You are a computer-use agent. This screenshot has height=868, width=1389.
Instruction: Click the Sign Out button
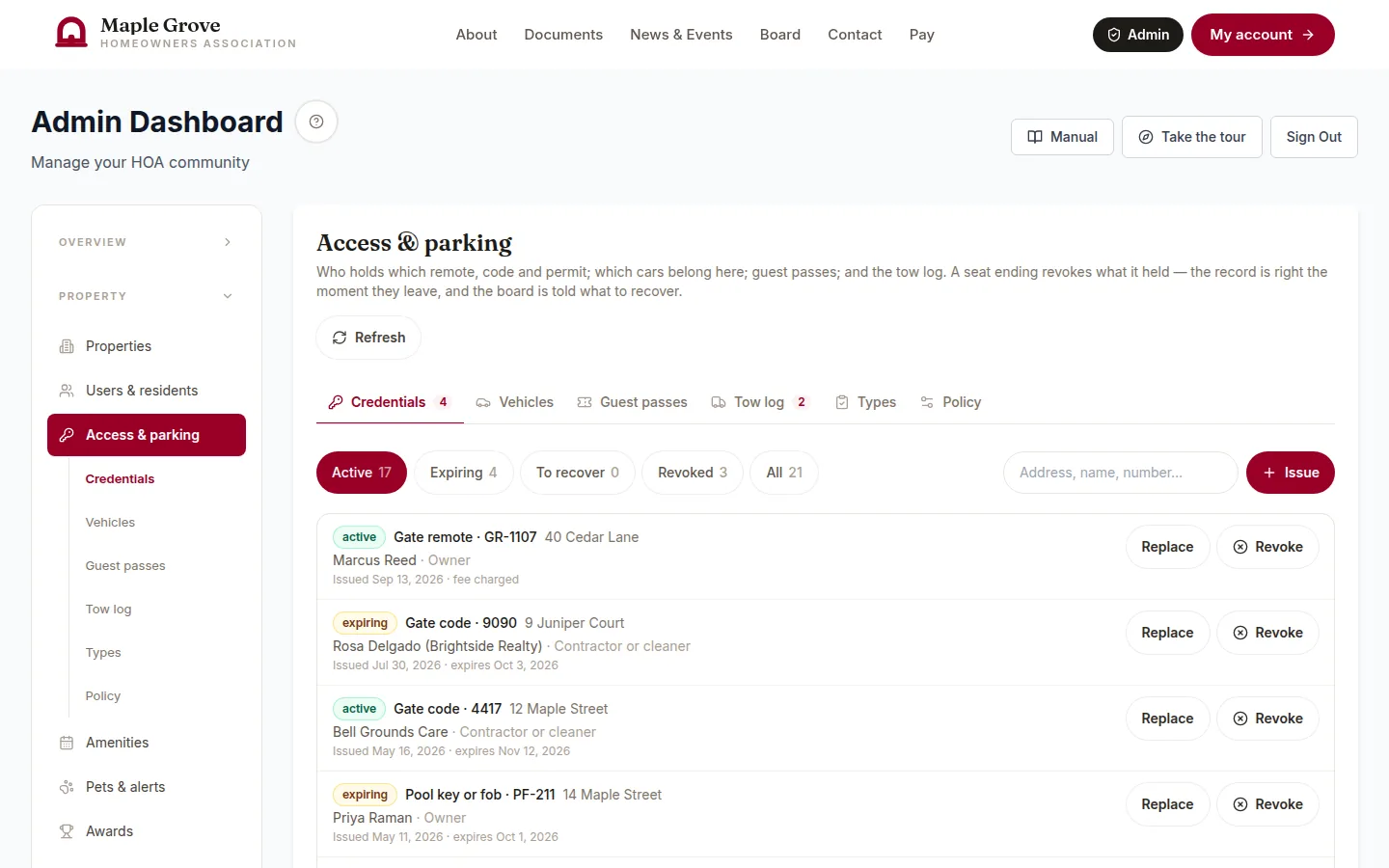pos(1314,137)
